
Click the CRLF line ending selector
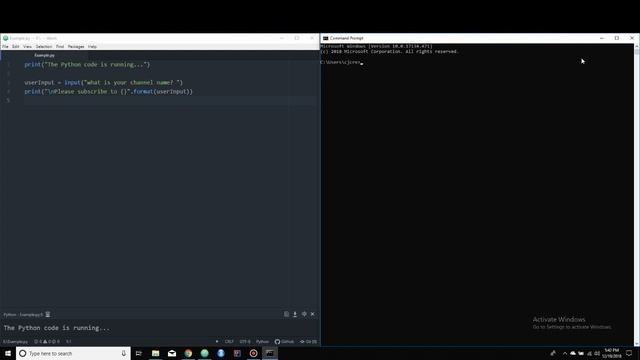click(x=229, y=342)
